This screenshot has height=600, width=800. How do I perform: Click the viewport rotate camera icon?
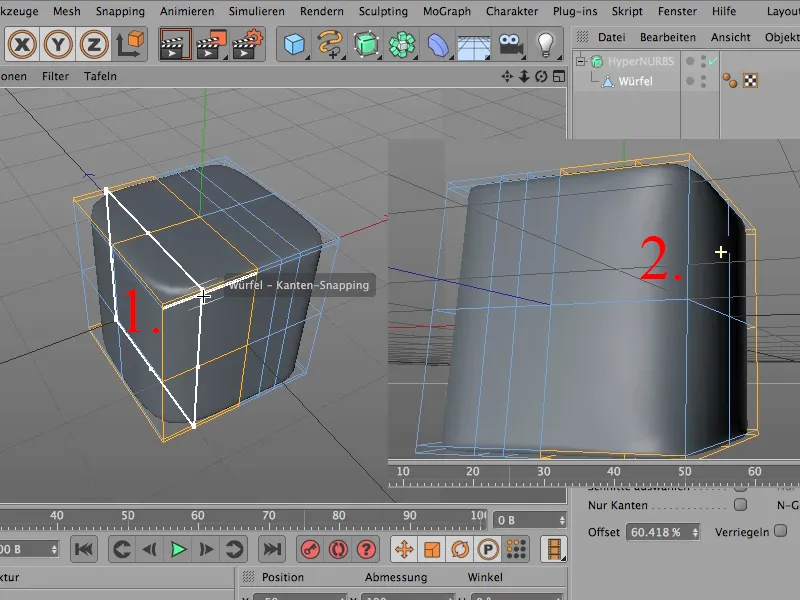(x=541, y=77)
